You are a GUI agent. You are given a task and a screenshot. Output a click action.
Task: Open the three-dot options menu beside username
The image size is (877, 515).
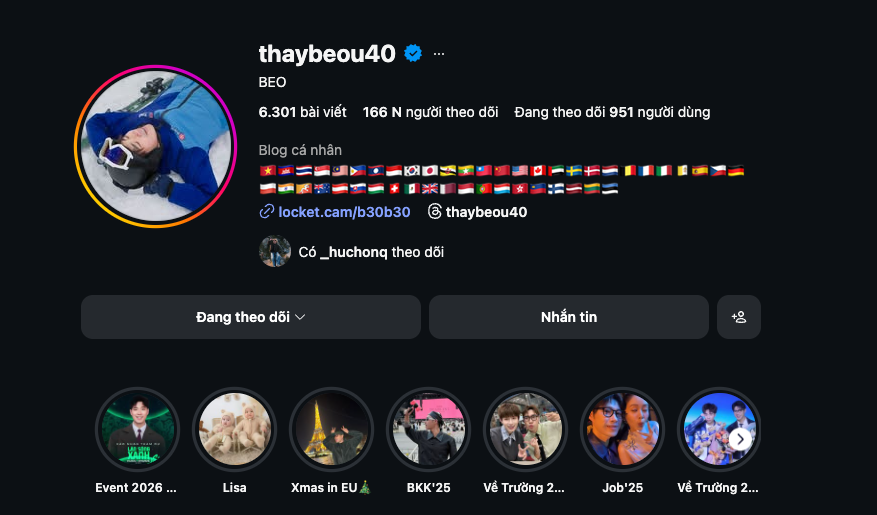(438, 54)
